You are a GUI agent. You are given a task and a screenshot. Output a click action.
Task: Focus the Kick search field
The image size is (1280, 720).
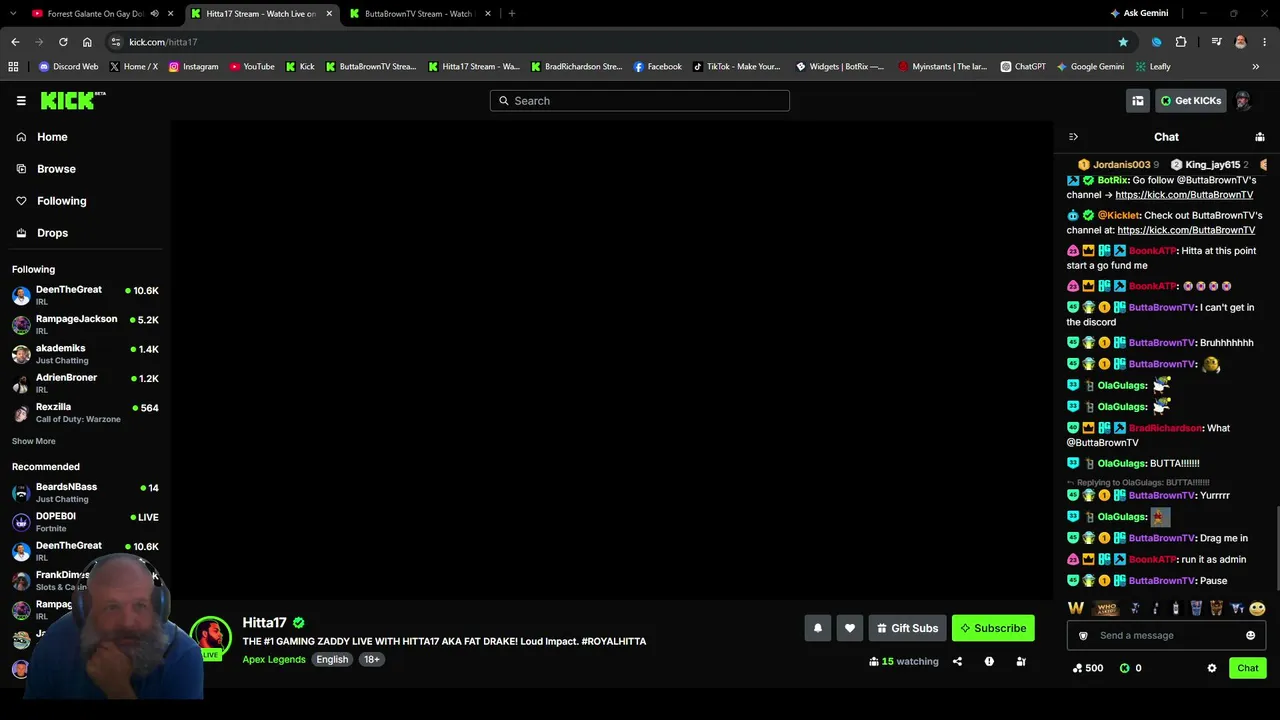pyautogui.click(x=640, y=101)
